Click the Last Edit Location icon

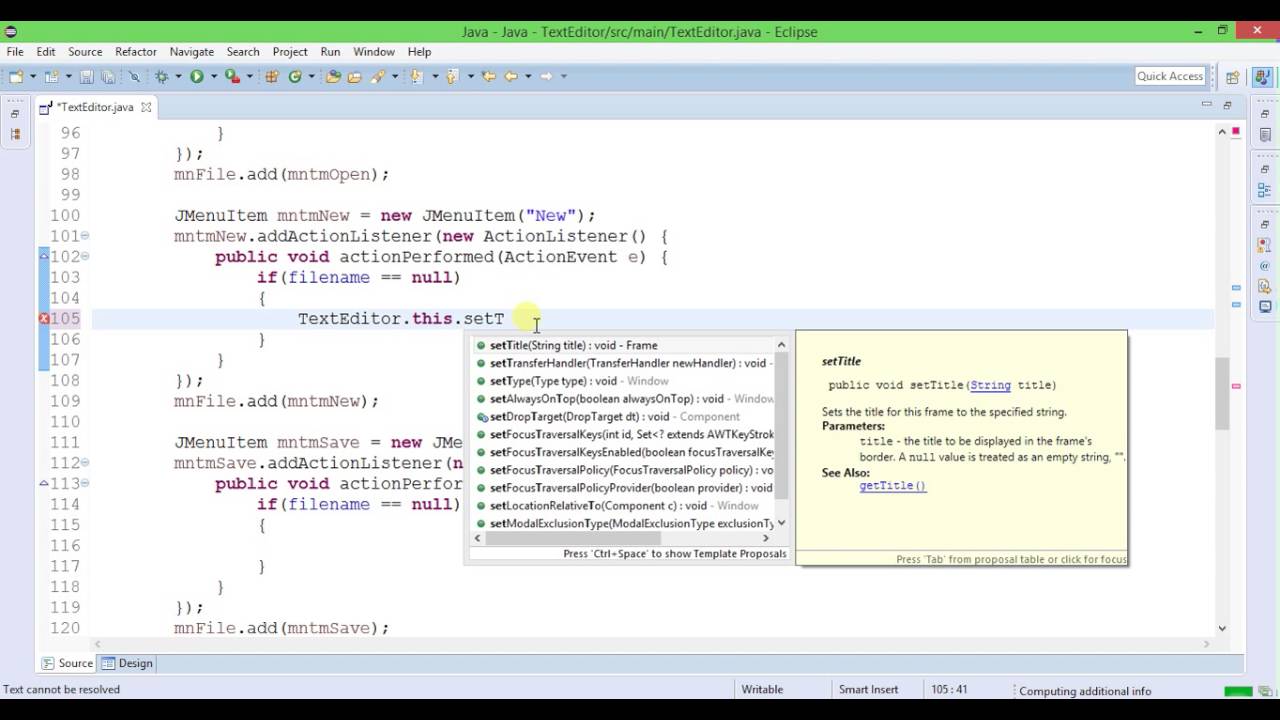tap(489, 76)
